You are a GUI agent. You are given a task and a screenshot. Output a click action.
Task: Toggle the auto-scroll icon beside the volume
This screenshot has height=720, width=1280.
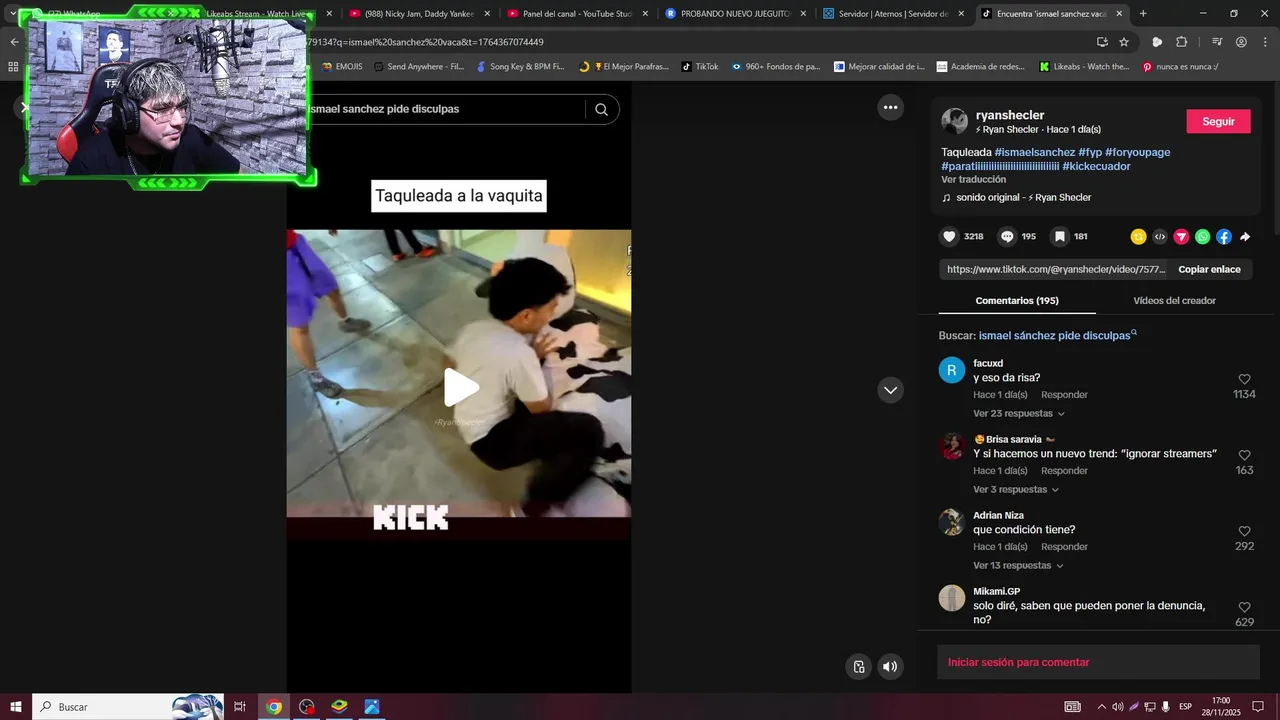click(858, 667)
